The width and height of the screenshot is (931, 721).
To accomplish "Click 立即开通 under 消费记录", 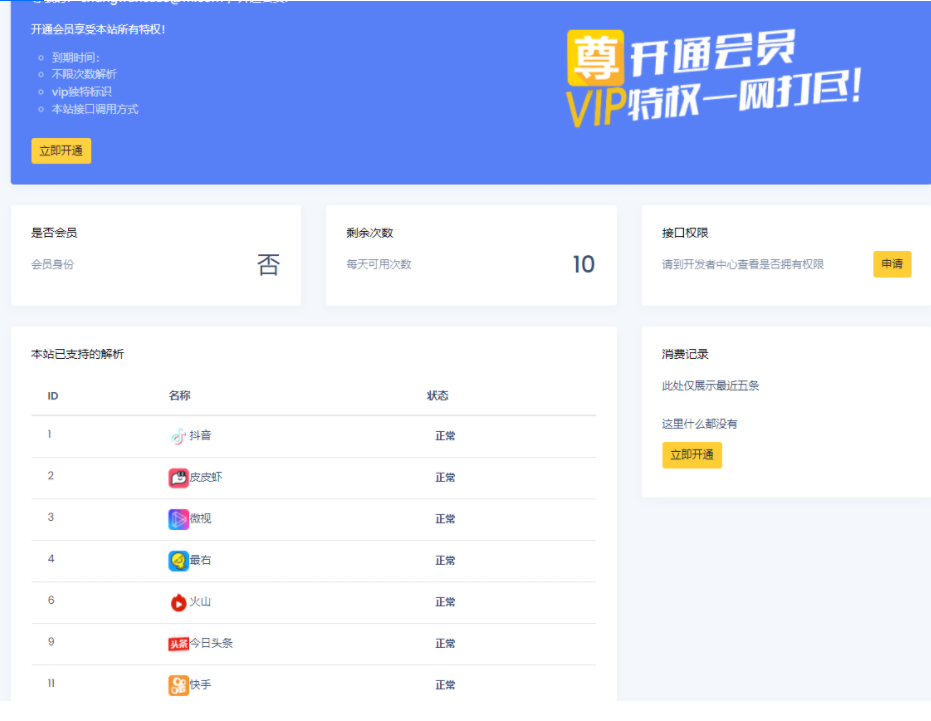I will click(x=691, y=455).
